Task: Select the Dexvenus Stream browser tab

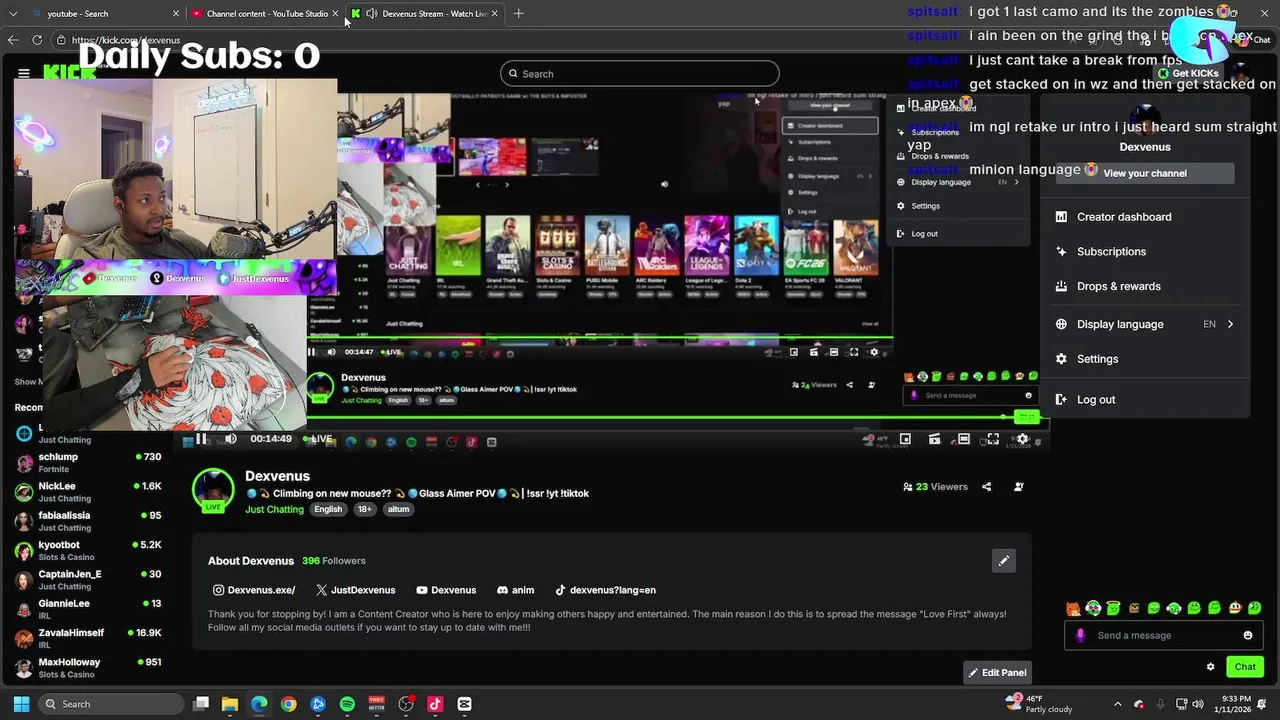Action: pyautogui.click(x=424, y=13)
